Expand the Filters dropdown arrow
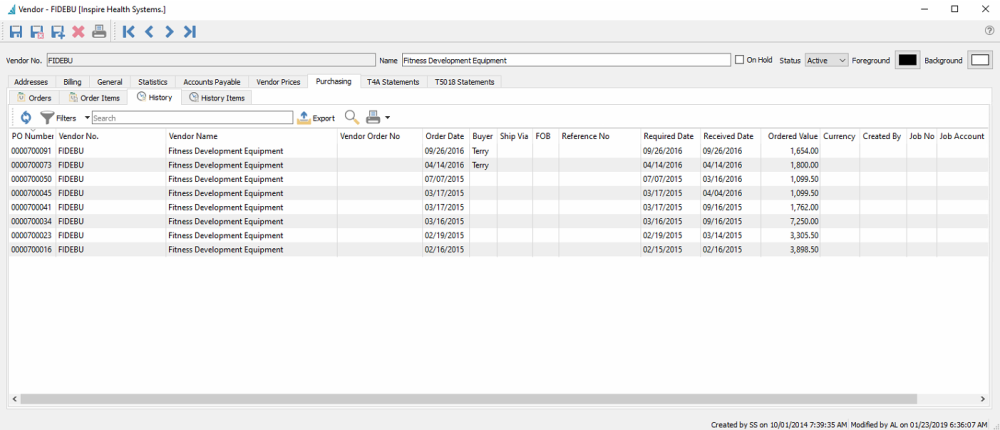Image resolution: width=1000 pixels, height=430 pixels. pos(87,117)
